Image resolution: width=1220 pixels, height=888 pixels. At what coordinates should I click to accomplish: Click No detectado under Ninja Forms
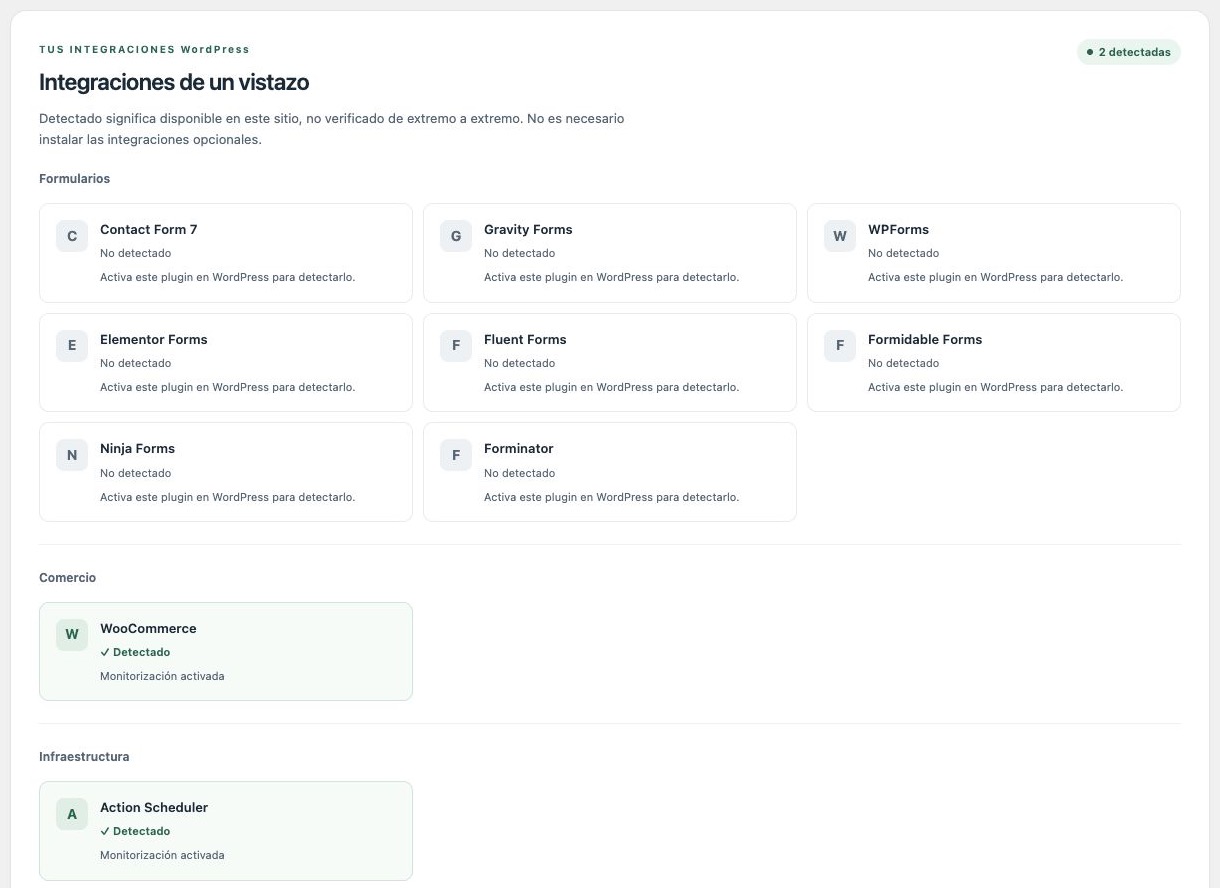tap(135, 473)
